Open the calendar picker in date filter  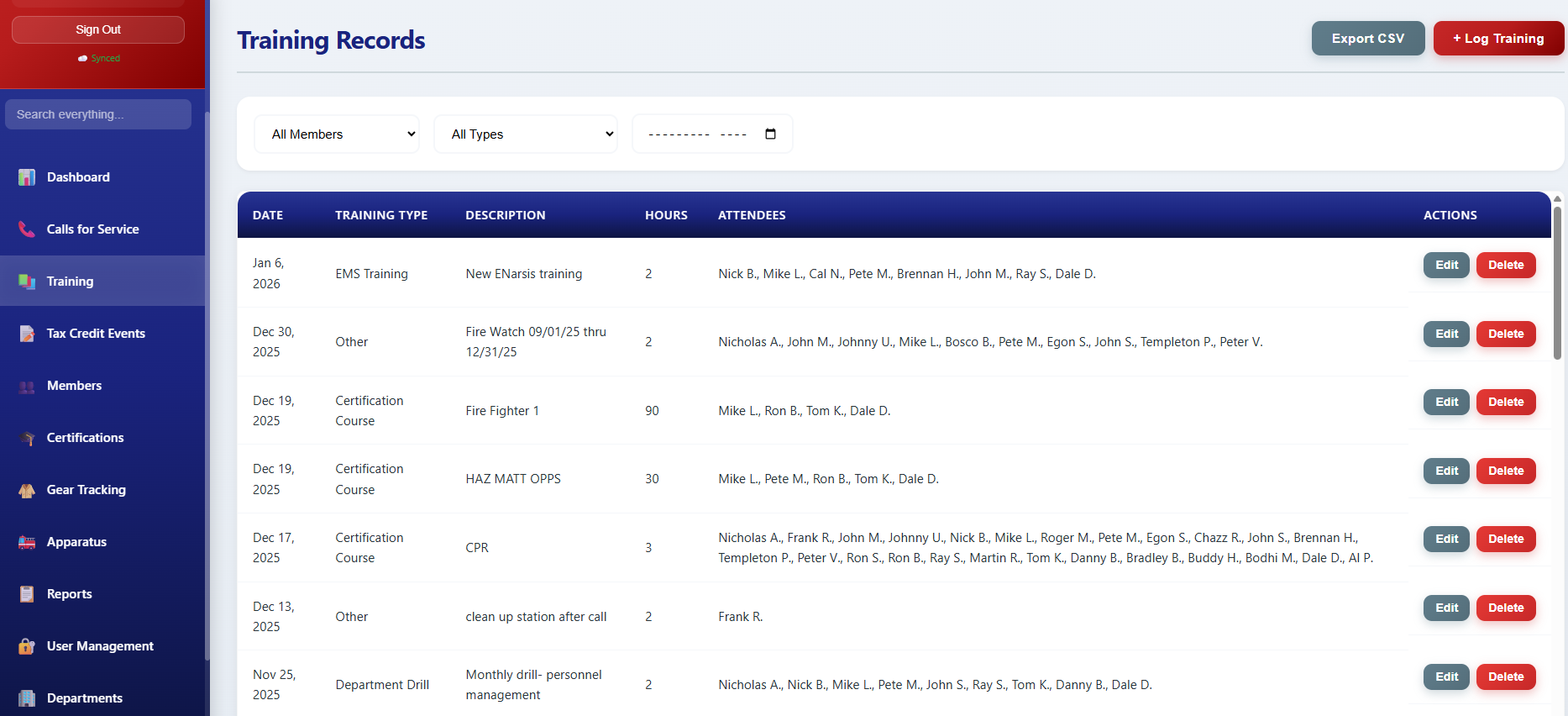coord(770,134)
